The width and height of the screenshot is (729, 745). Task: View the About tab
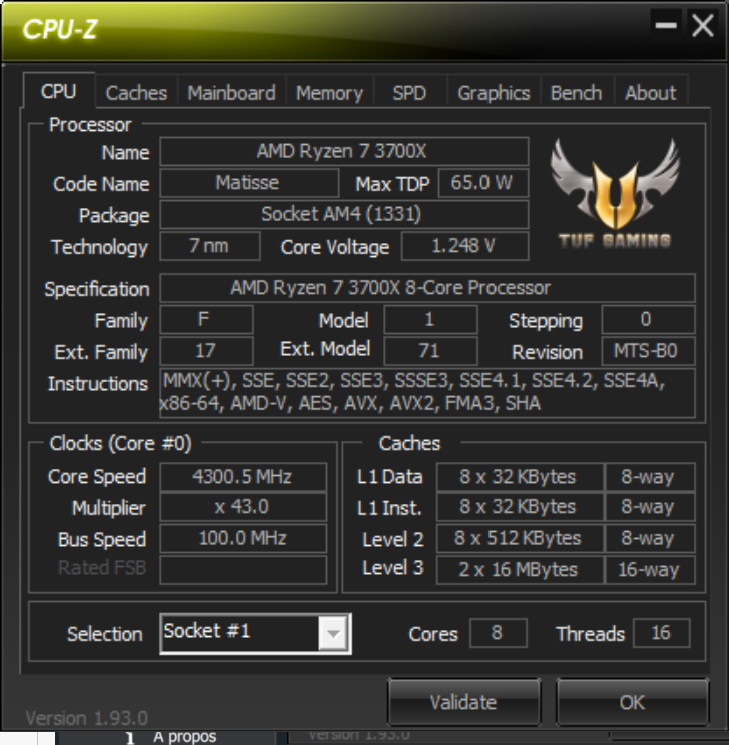[x=650, y=93]
